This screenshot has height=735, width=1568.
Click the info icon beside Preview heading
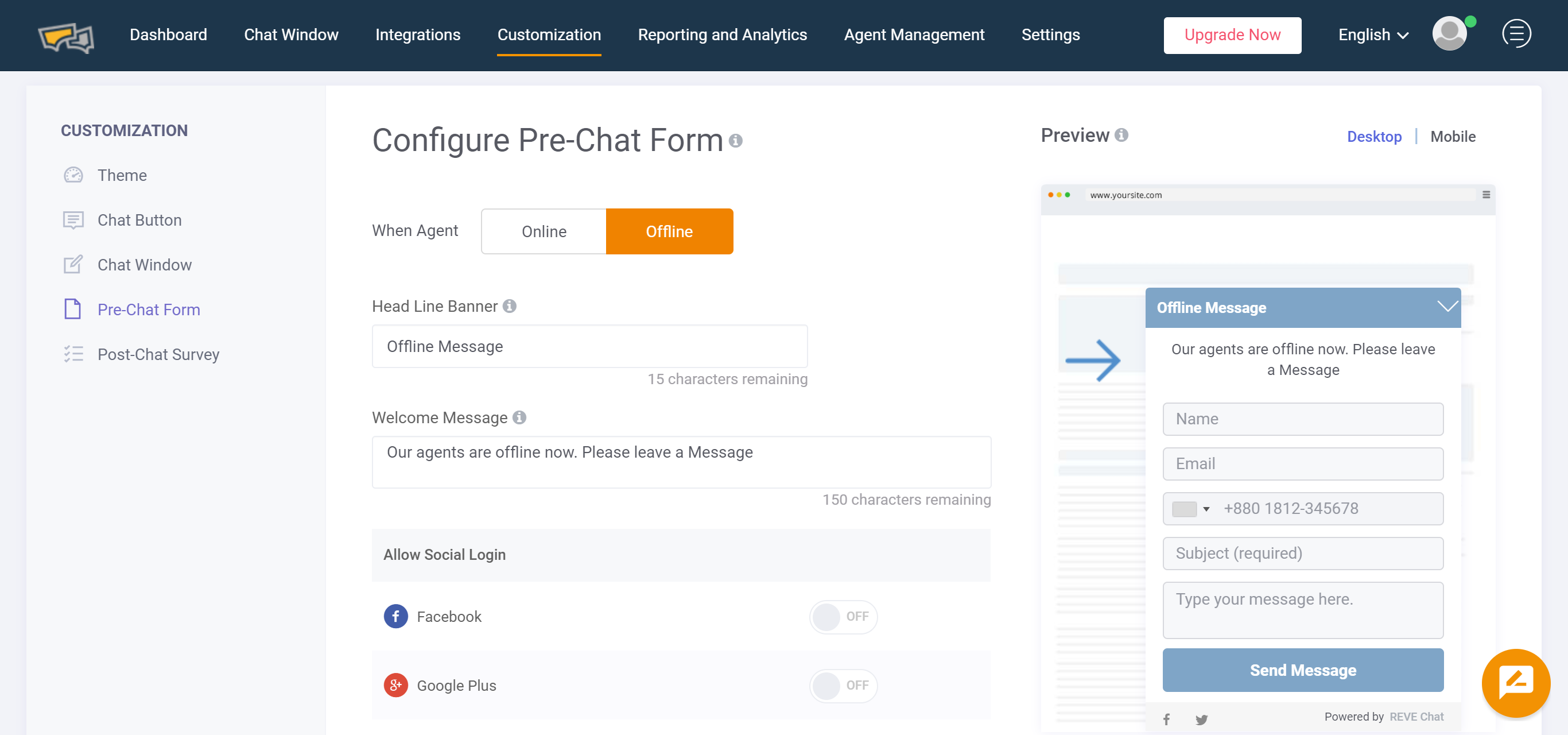[1121, 135]
